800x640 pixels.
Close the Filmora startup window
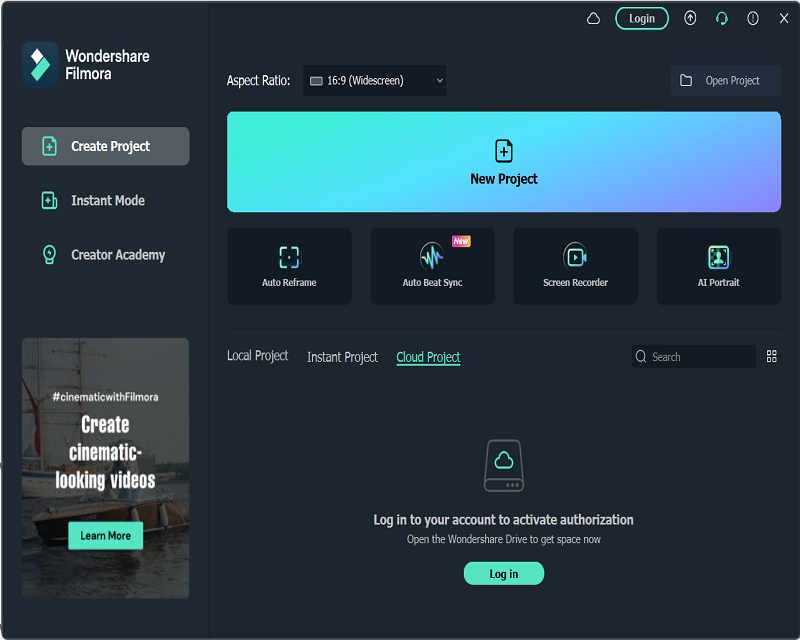[784, 19]
